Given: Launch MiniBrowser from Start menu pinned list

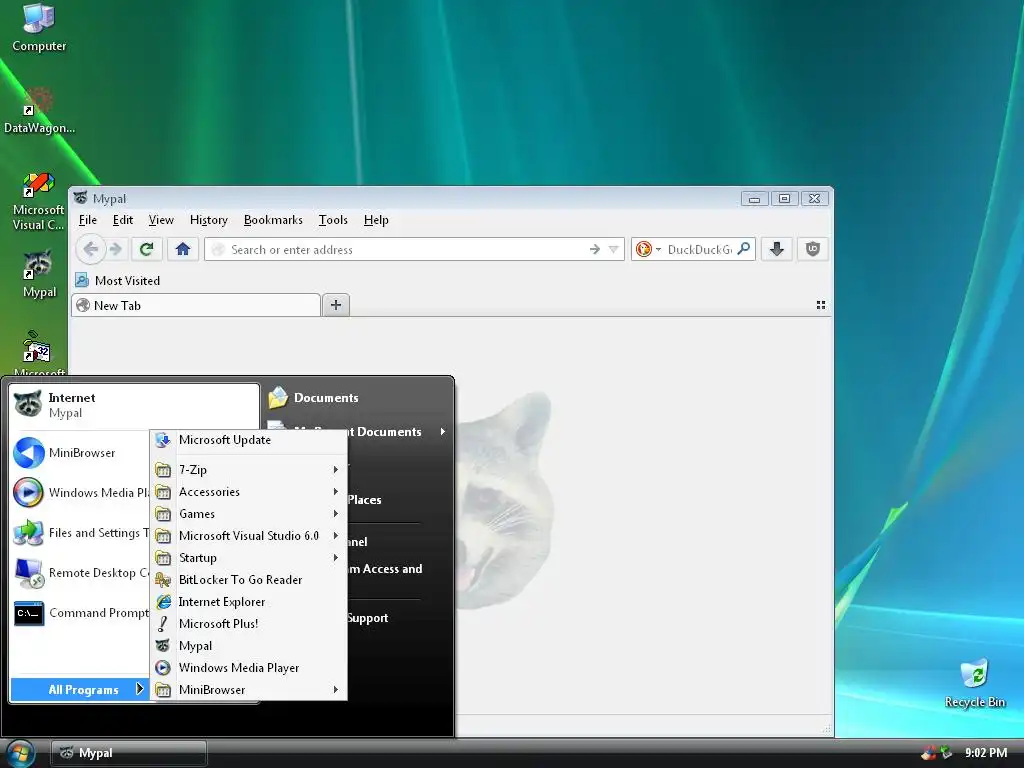Looking at the screenshot, I should point(80,453).
